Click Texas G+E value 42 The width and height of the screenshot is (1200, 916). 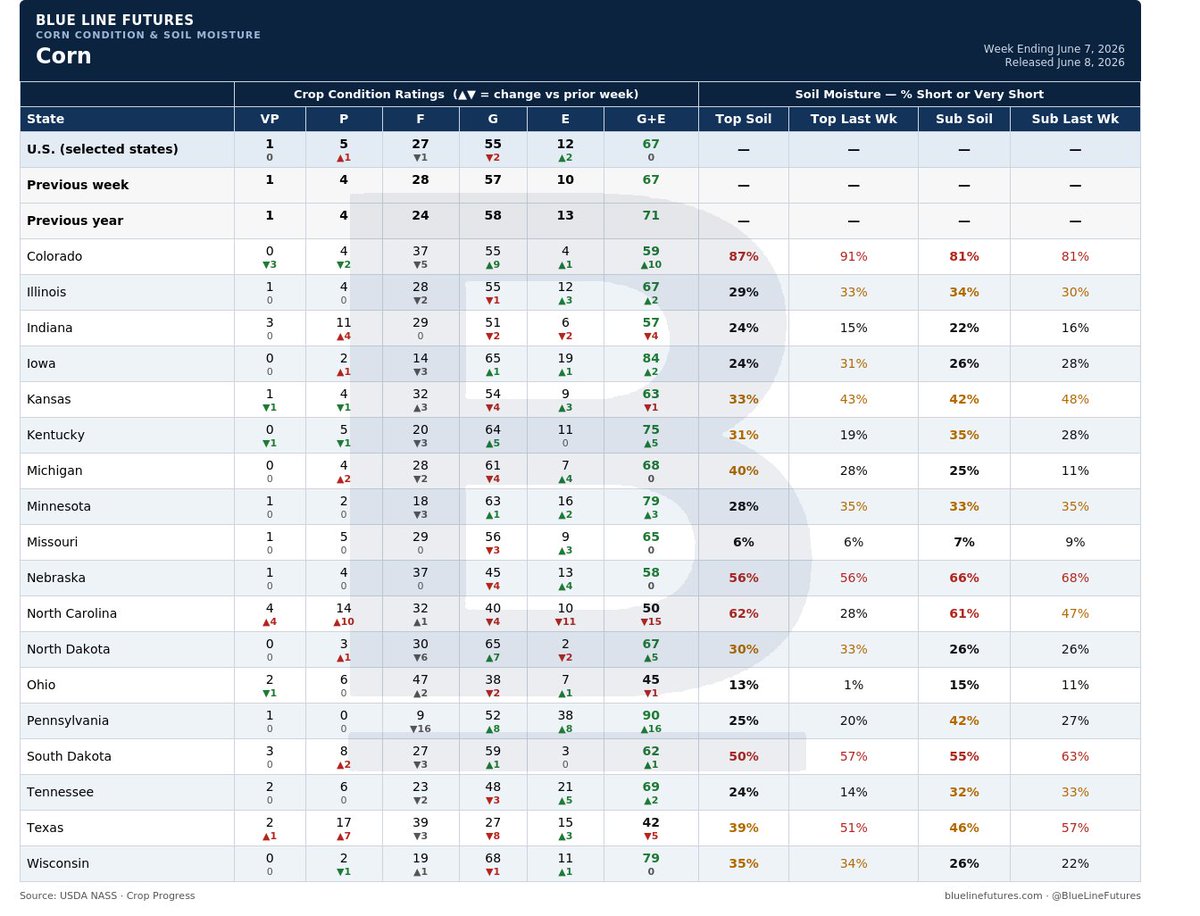point(651,823)
